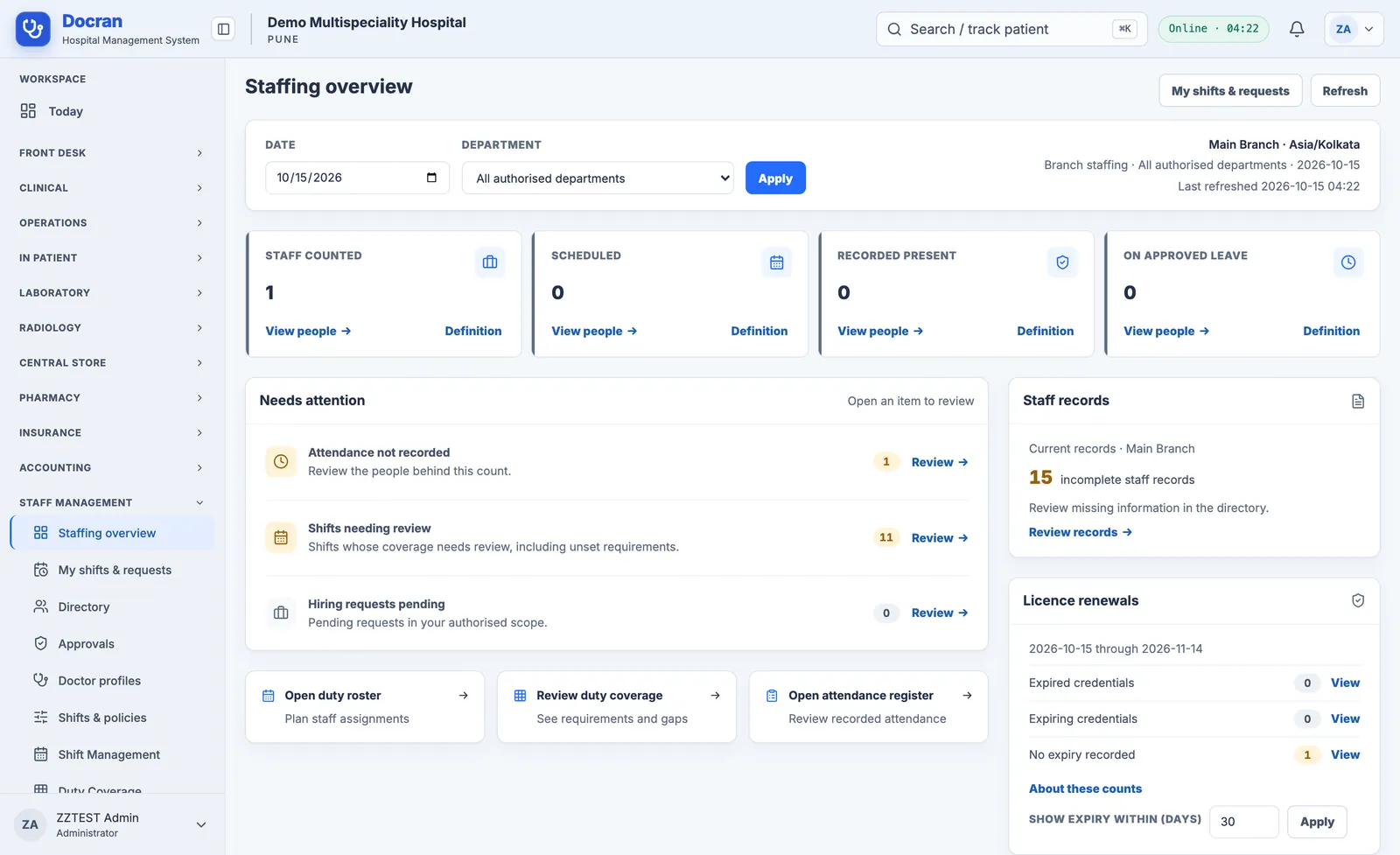Click the Docran stethoscope logo
The image size is (1400, 855).
(x=33, y=29)
